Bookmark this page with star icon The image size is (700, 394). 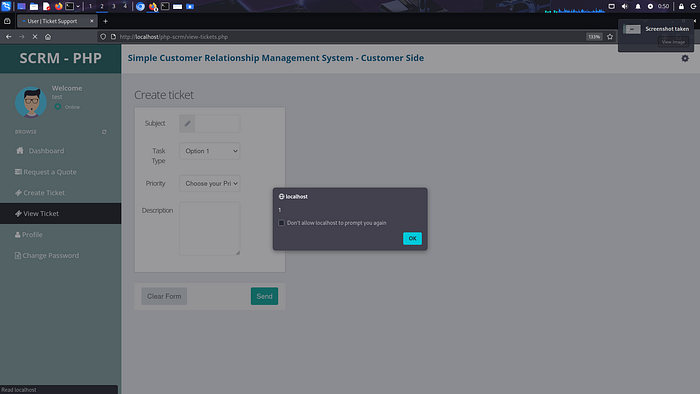[610, 37]
